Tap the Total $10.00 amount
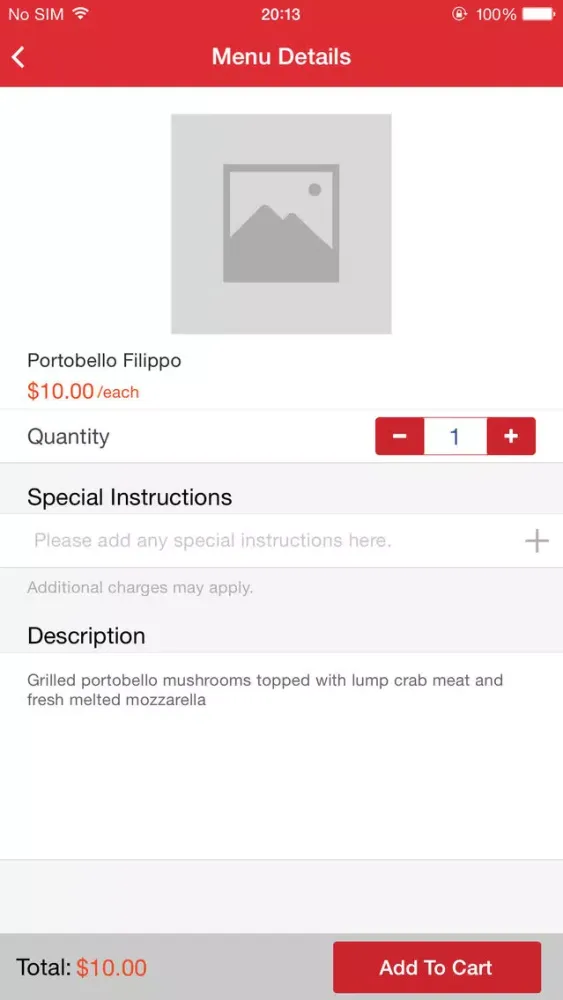 point(112,967)
